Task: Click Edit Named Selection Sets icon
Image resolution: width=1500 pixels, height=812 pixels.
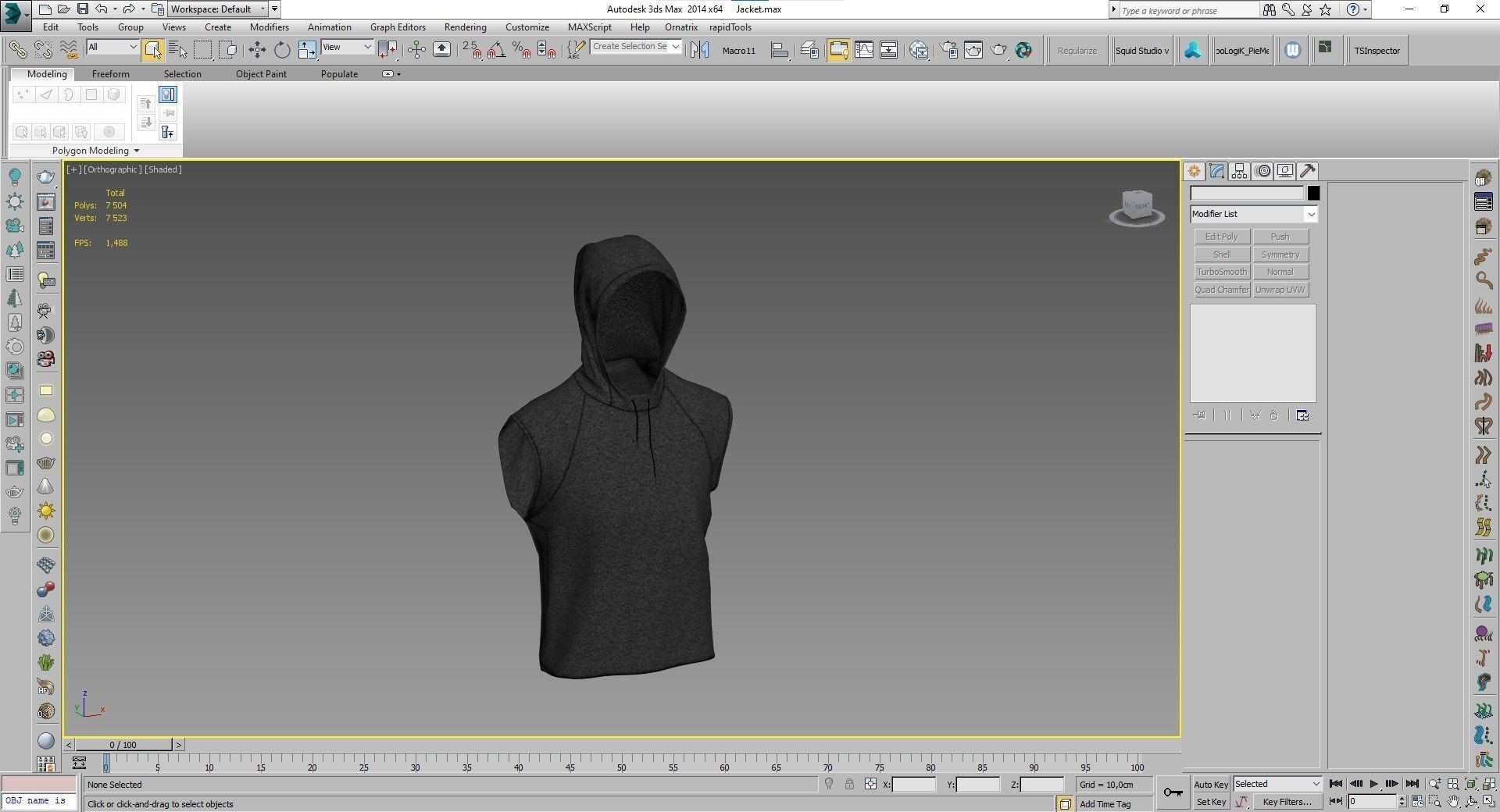Action: coord(577,51)
